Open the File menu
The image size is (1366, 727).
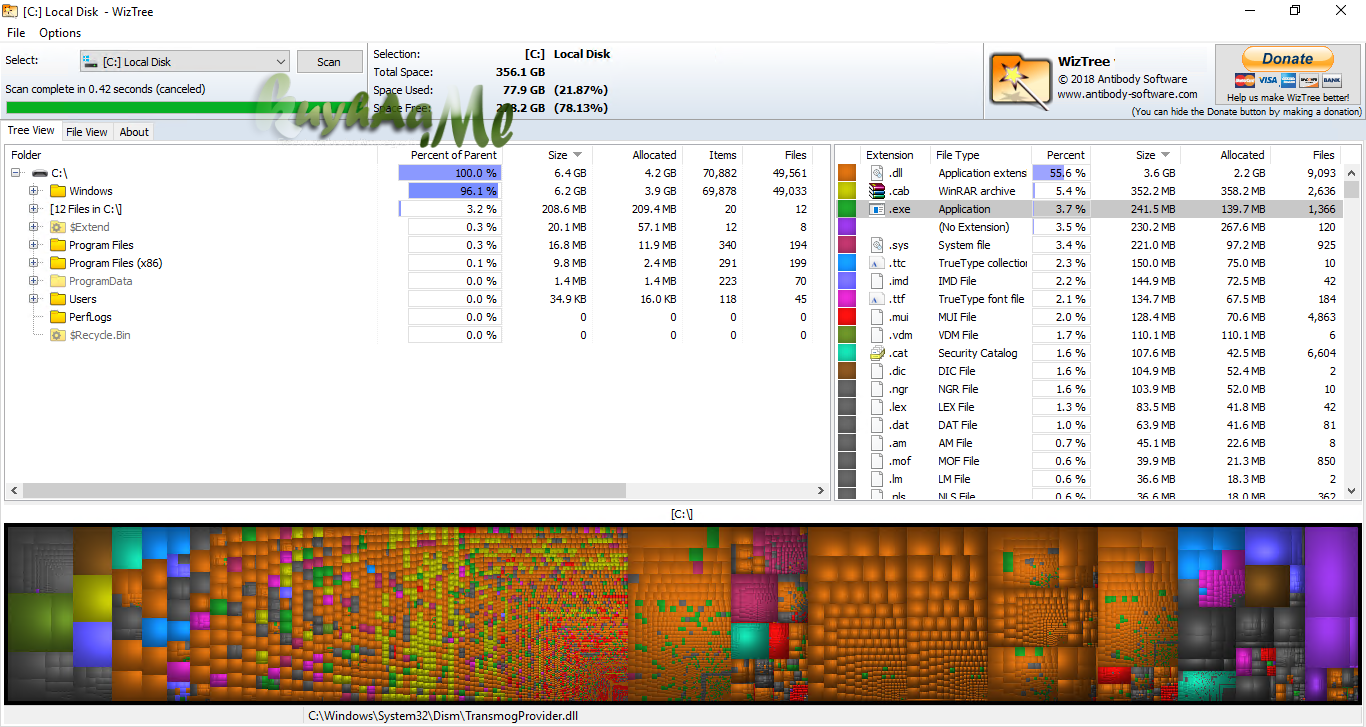16,33
